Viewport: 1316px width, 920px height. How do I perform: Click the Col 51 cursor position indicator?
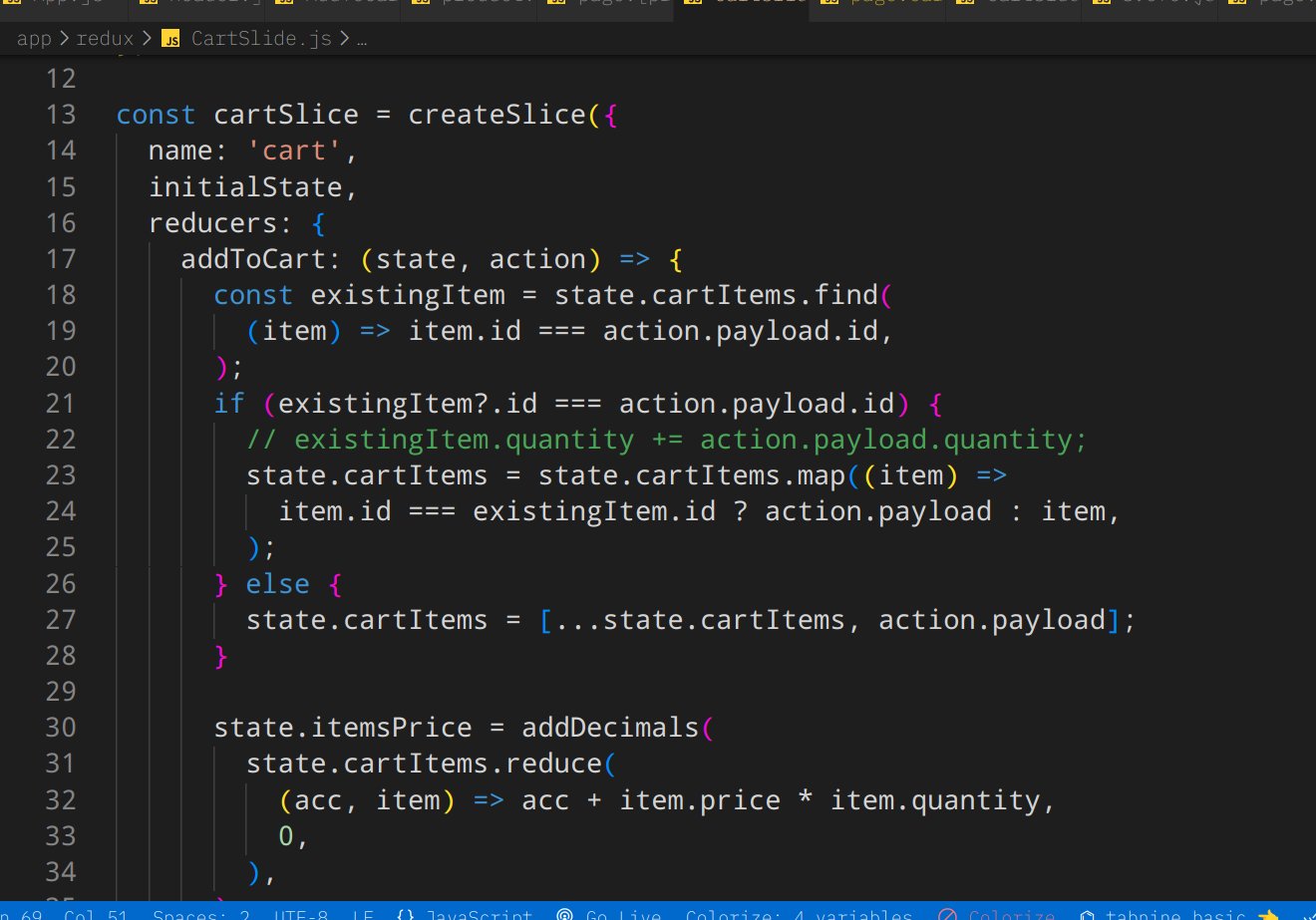(x=96, y=914)
